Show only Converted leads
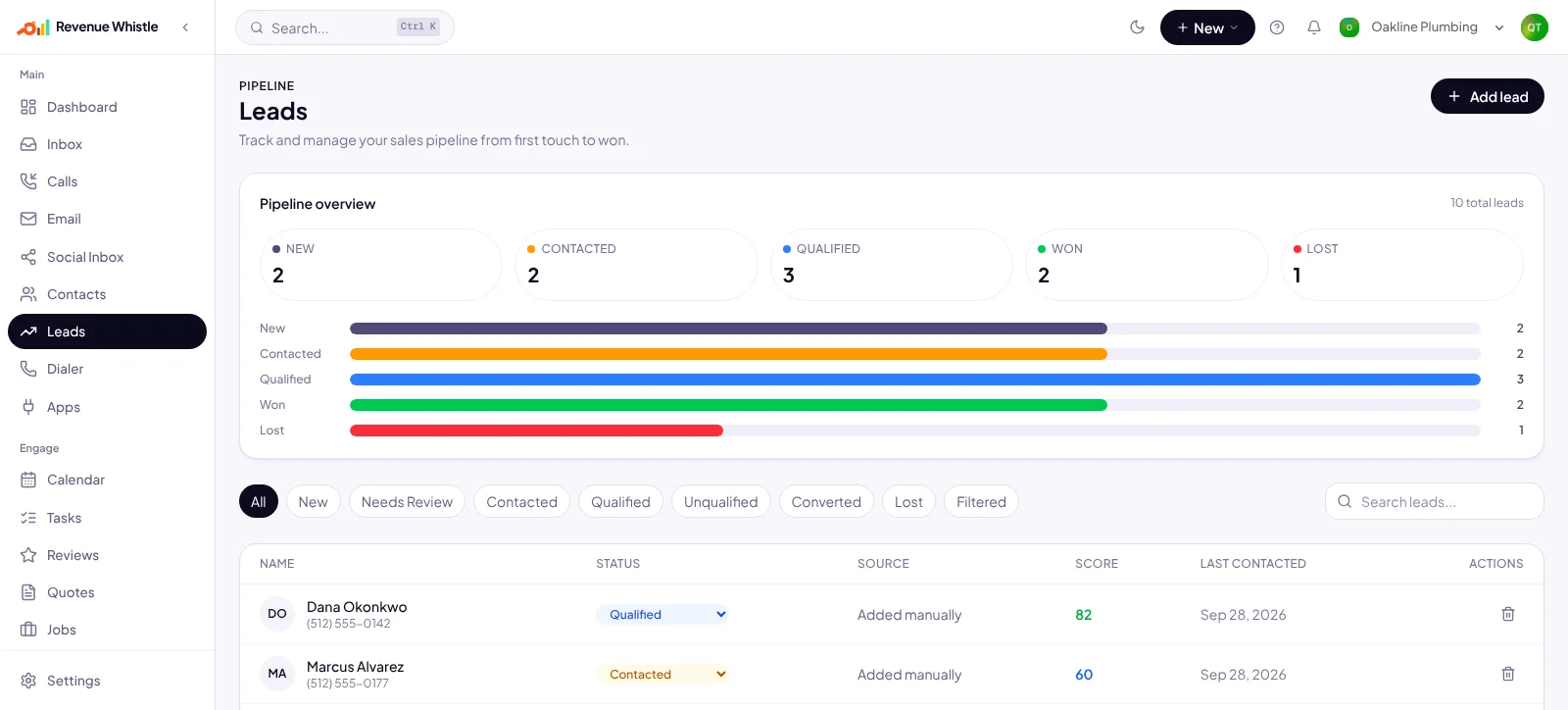The width and height of the screenshot is (1568, 710). click(826, 502)
